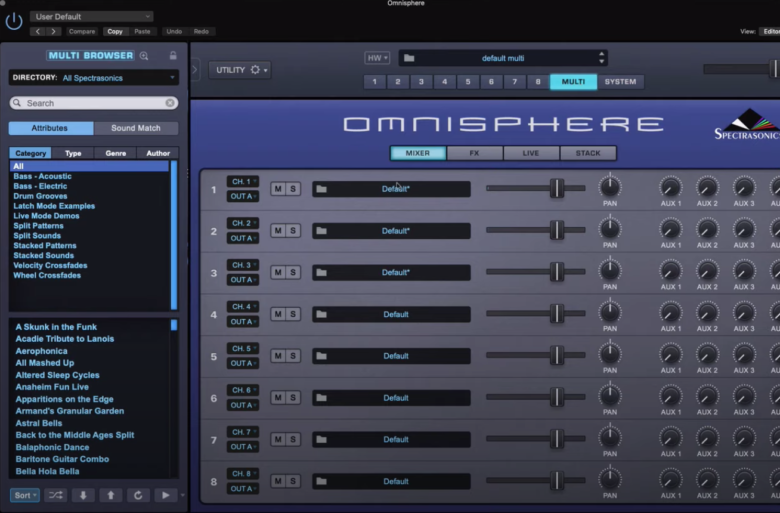Image resolution: width=780 pixels, height=513 pixels.
Task: Open patch folder icon on part 3
Action: tap(321, 273)
